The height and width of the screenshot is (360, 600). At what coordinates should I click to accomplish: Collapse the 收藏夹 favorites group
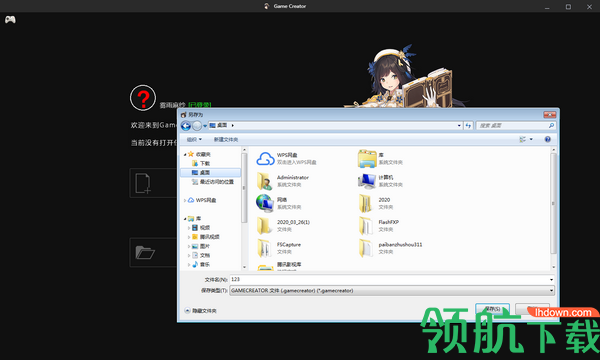[x=185, y=155]
